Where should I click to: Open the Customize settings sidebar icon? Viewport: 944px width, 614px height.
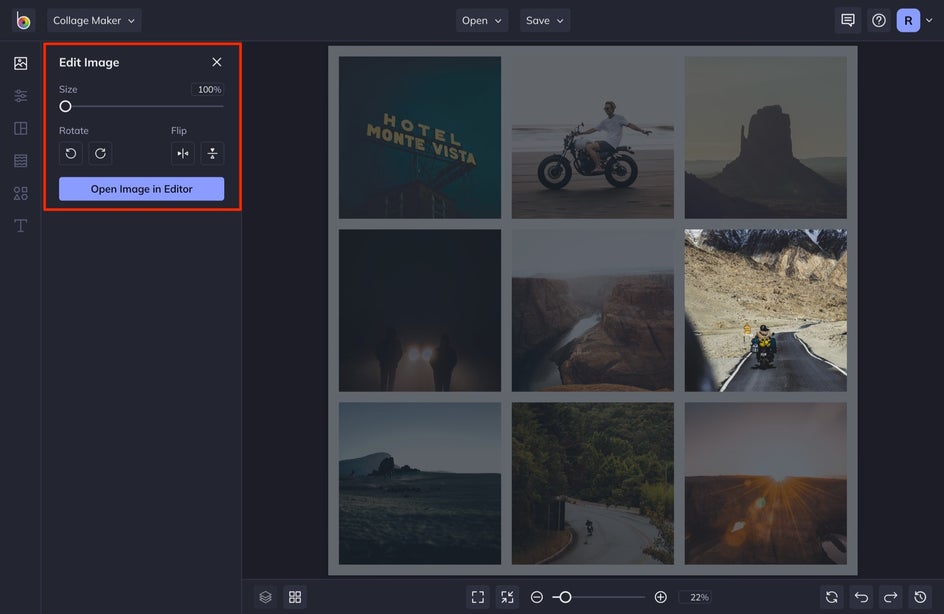pyautogui.click(x=20, y=96)
